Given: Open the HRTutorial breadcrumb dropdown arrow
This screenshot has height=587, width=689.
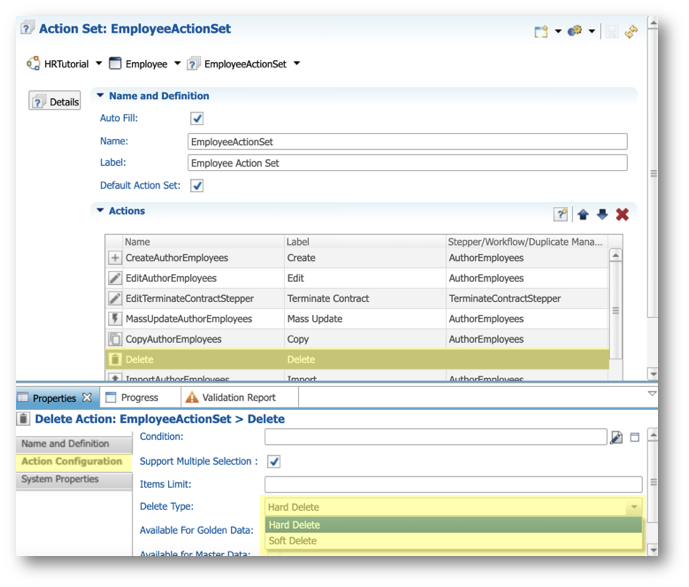Looking at the screenshot, I should 99,63.
